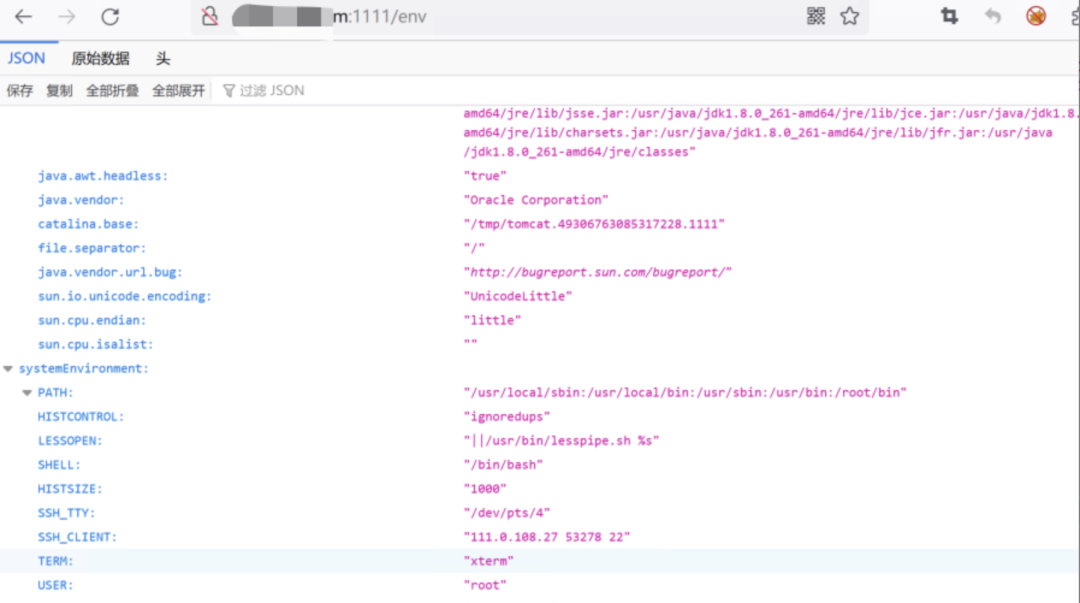Collapse the PATH node arrow
Screen dimensions: 1080x603
click(27, 393)
